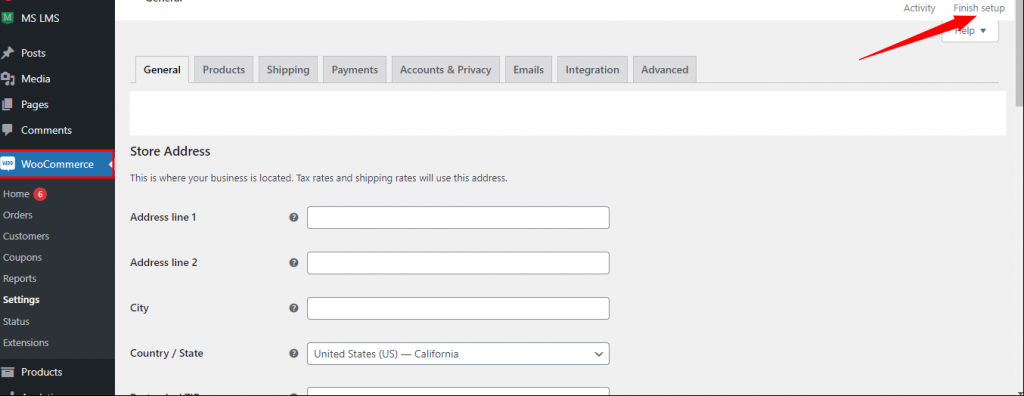Go to the Advanced tab
Screen dimensions: 1024x396
pos(665,69)
